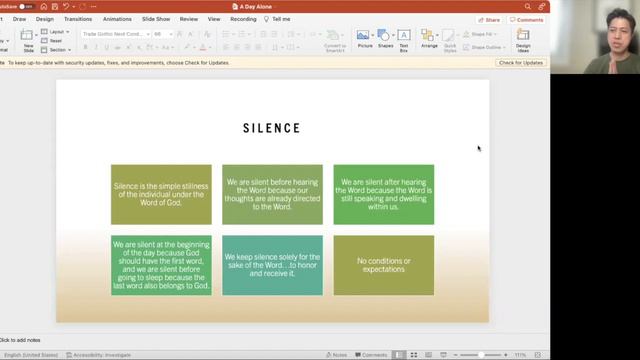Open the Design tab
Image resolution: width=640 pixels, height=360 pixels.
pos(44,19)
